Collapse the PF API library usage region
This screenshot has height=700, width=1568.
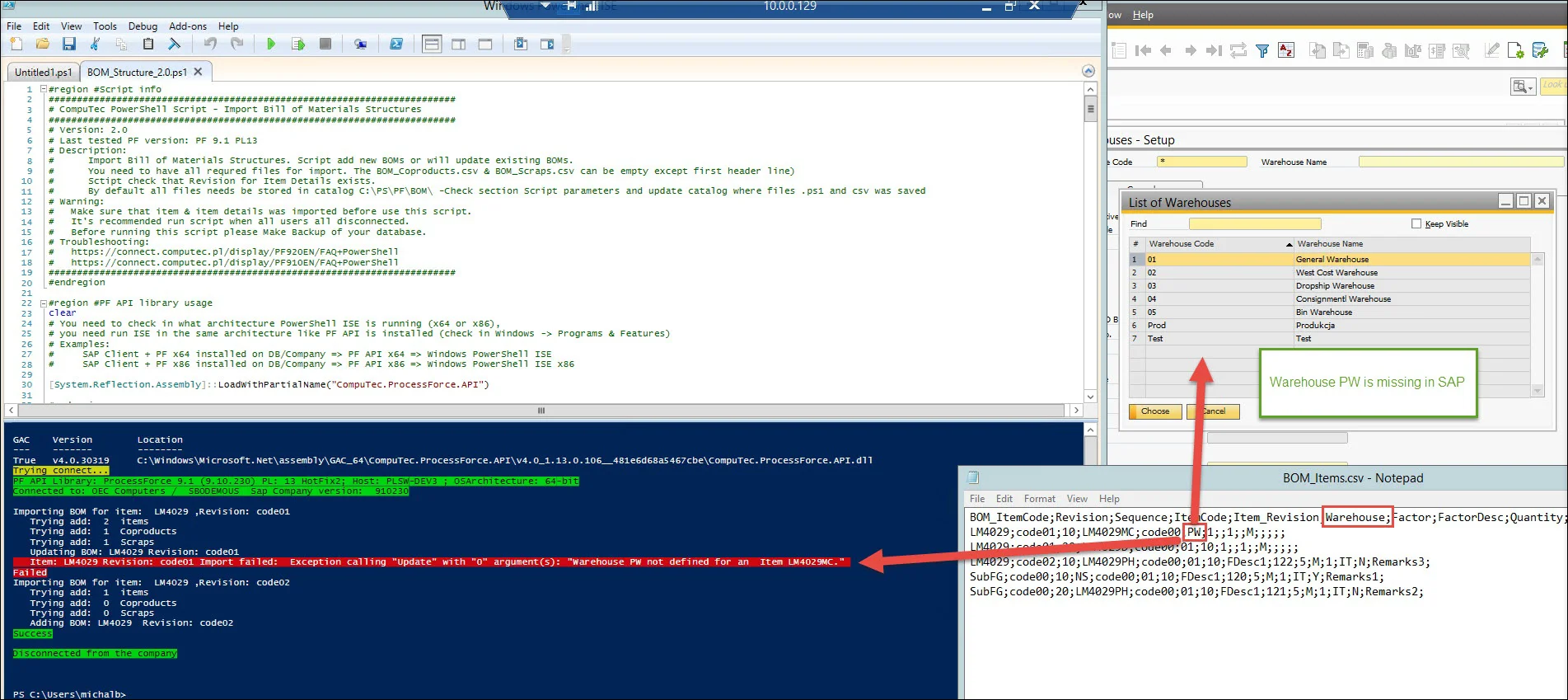click(43, 303)
